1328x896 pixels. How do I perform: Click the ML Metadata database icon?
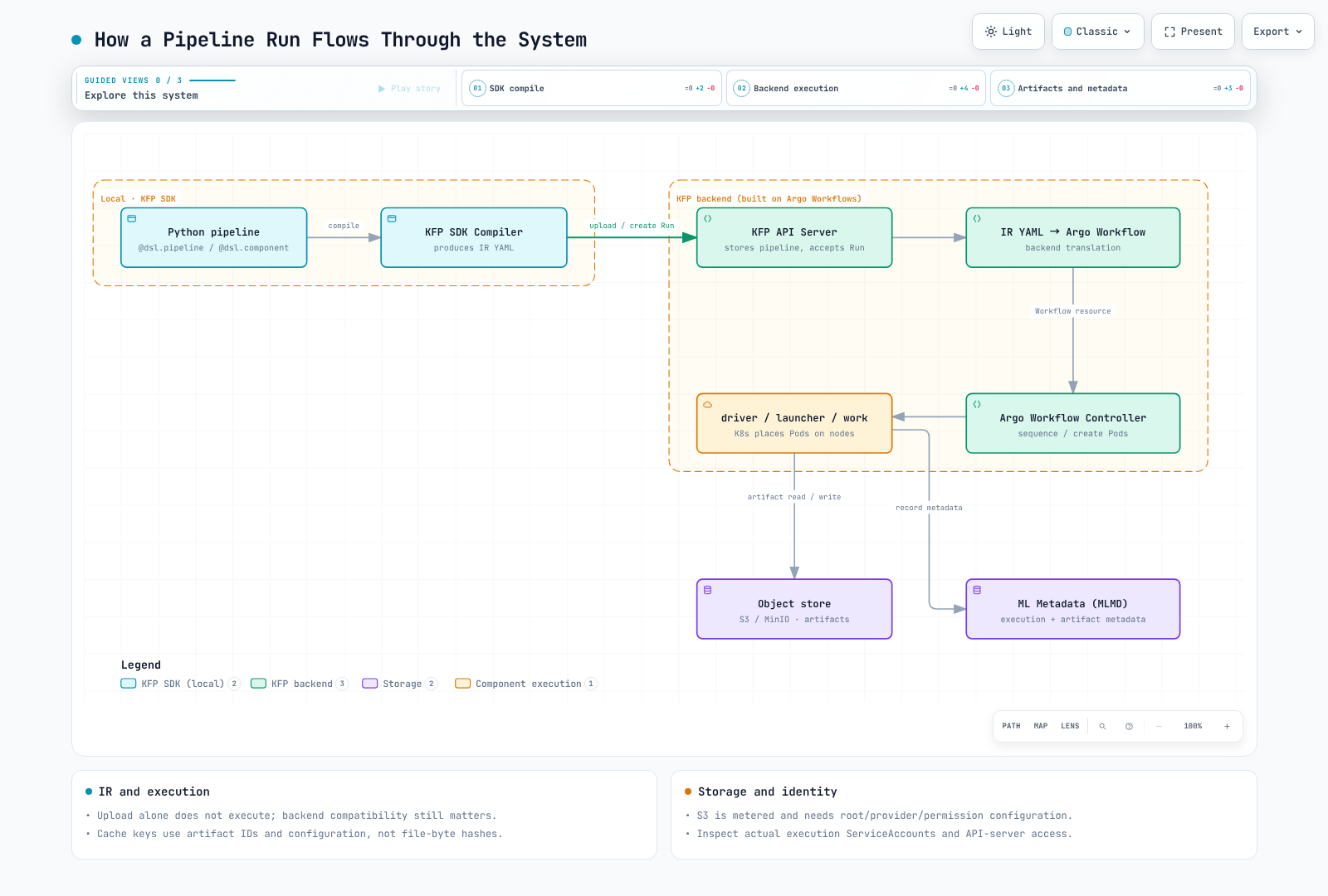click(977, 590)
